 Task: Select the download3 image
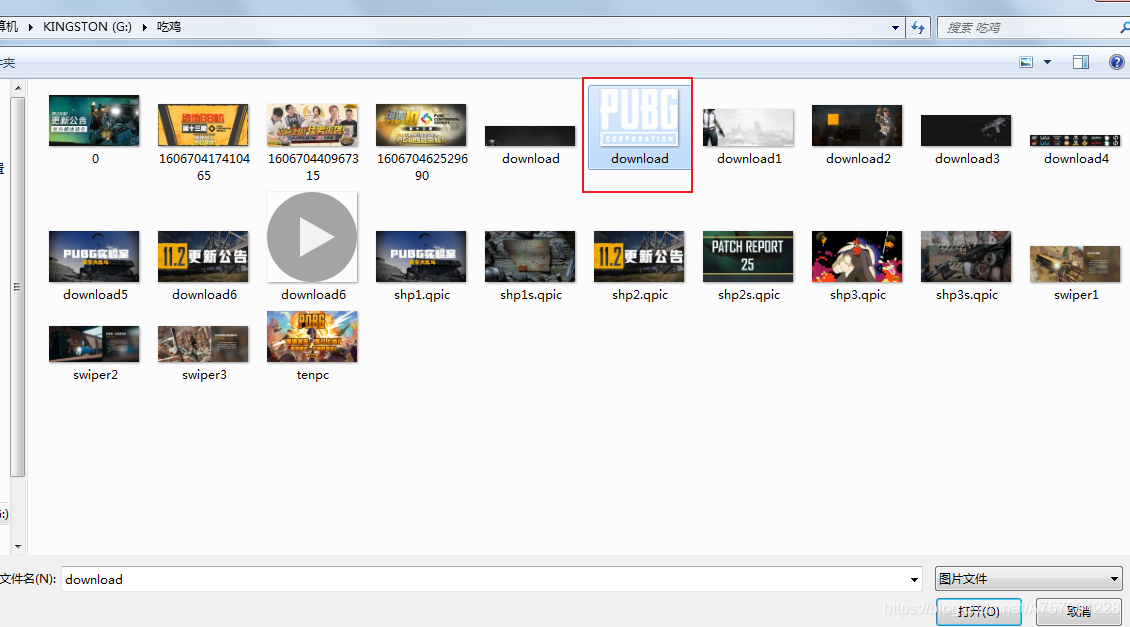pos(966,141)
